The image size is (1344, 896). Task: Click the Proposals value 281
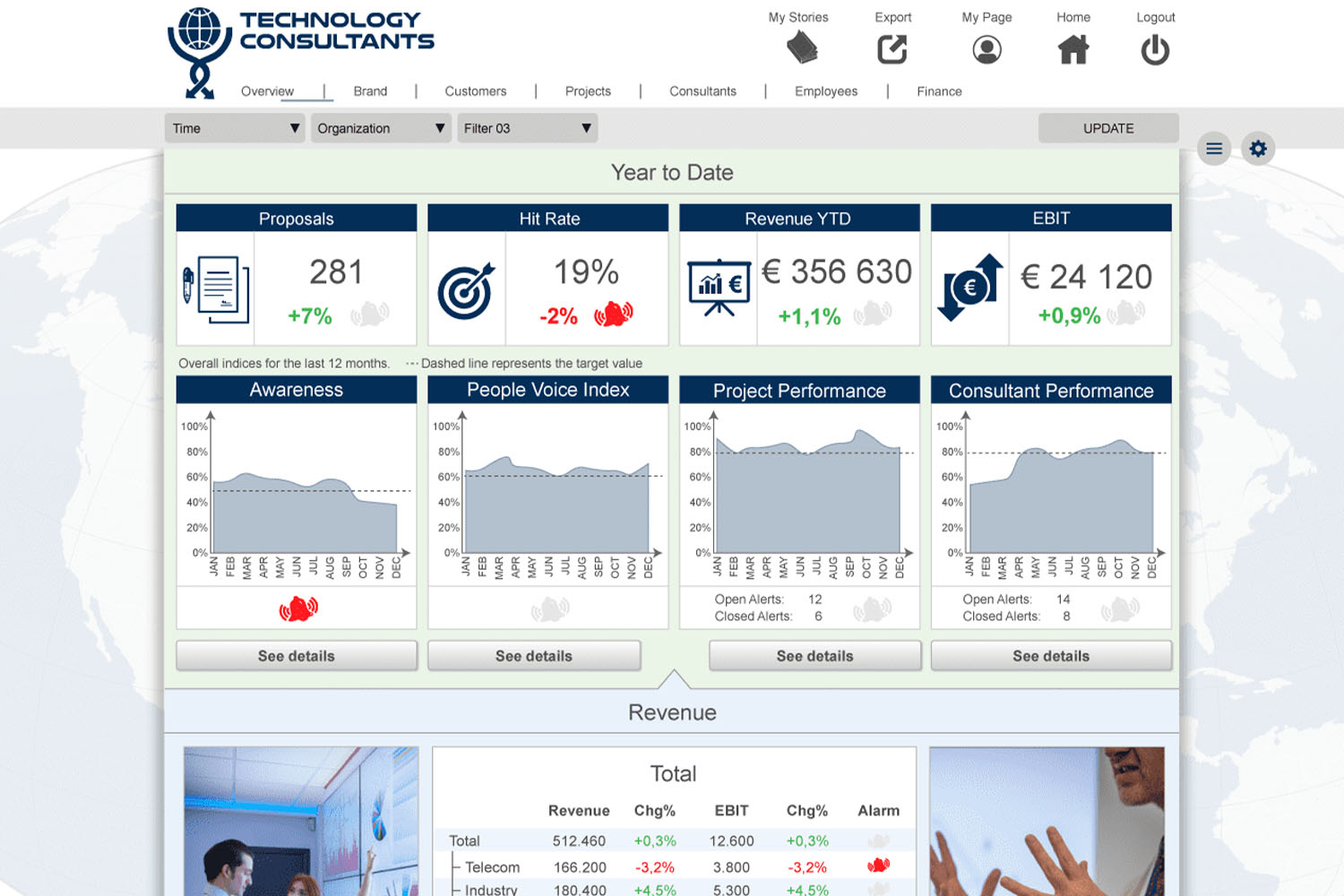click(336, 272)
